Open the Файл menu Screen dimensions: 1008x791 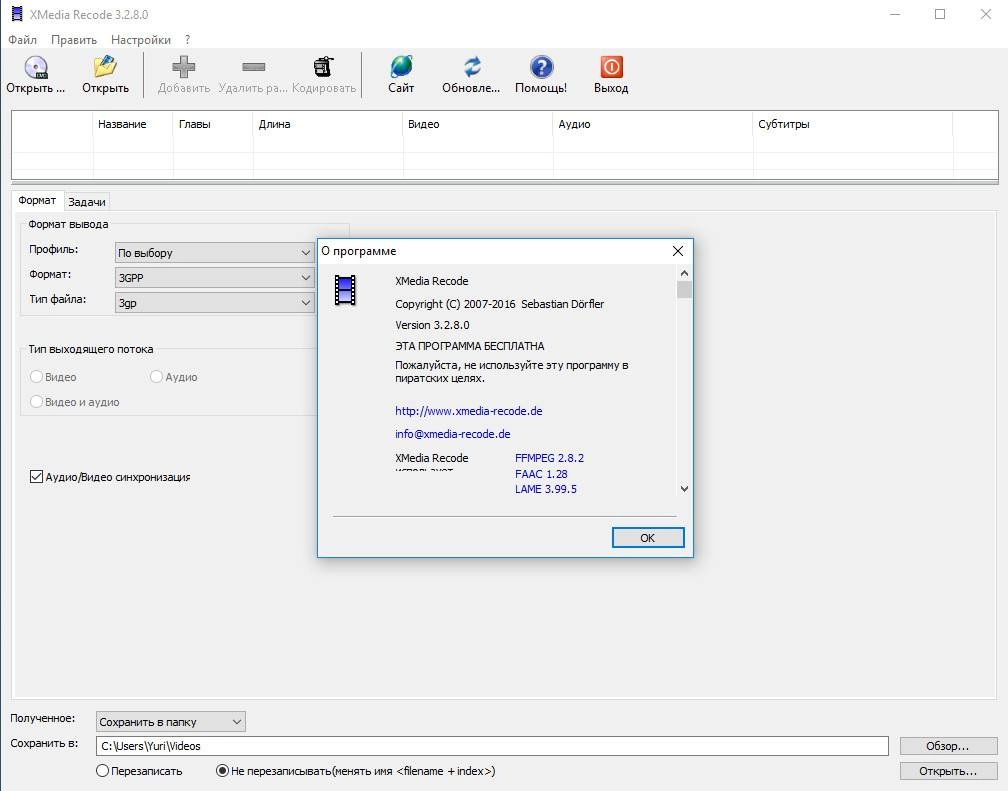coord(22,40)
